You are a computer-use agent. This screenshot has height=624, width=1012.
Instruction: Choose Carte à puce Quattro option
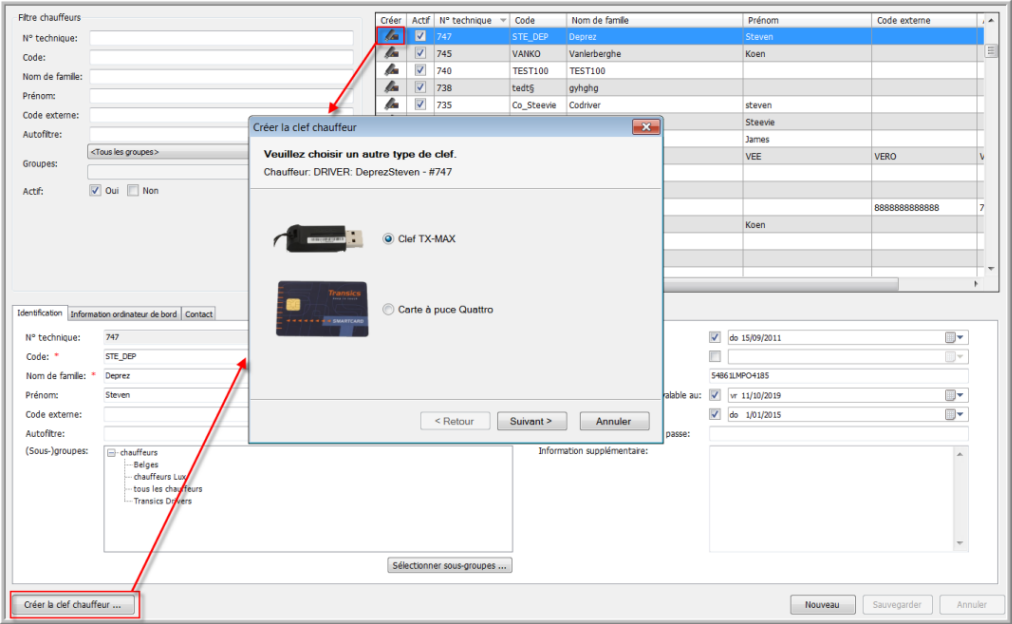point(388,310)
